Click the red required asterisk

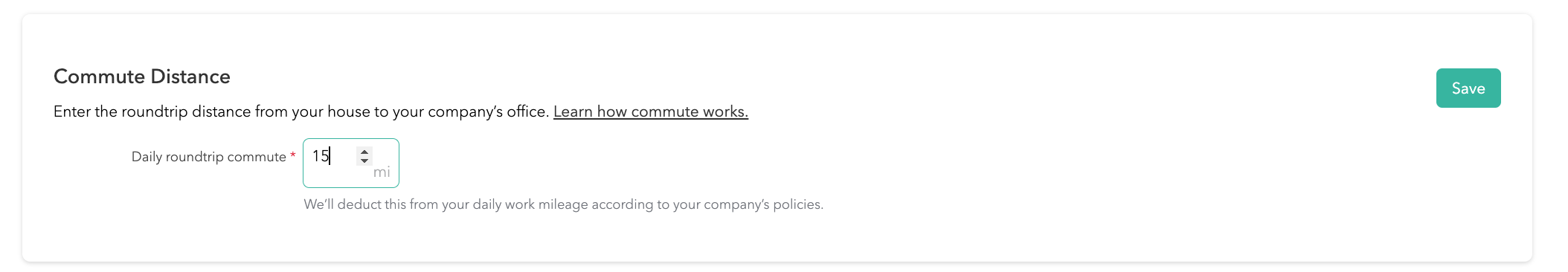(293, 155)
